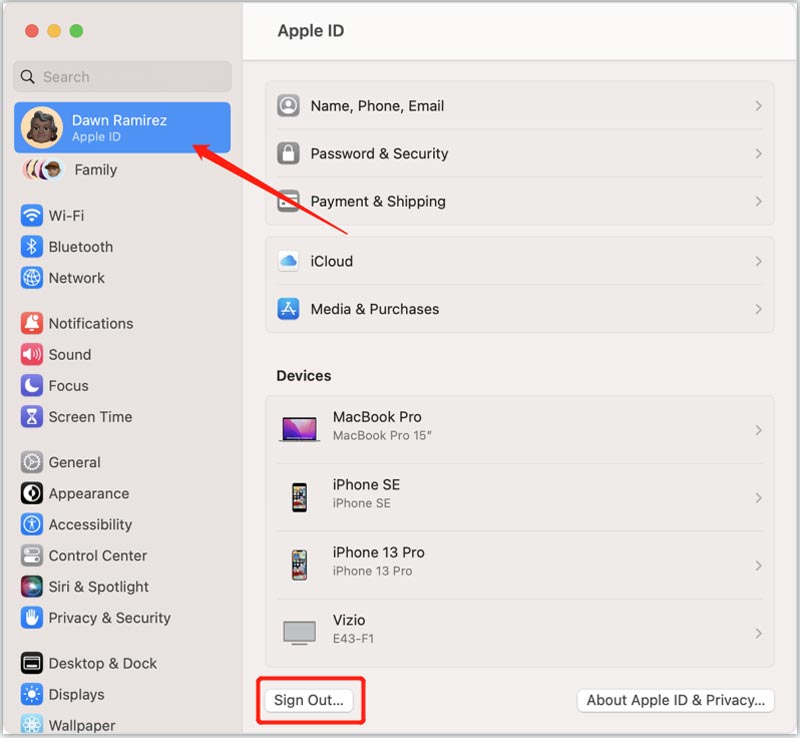The image size is (800, 738).
Task: Click the Sign Out button
Action: pyautogui.click(x=309, y=700)
